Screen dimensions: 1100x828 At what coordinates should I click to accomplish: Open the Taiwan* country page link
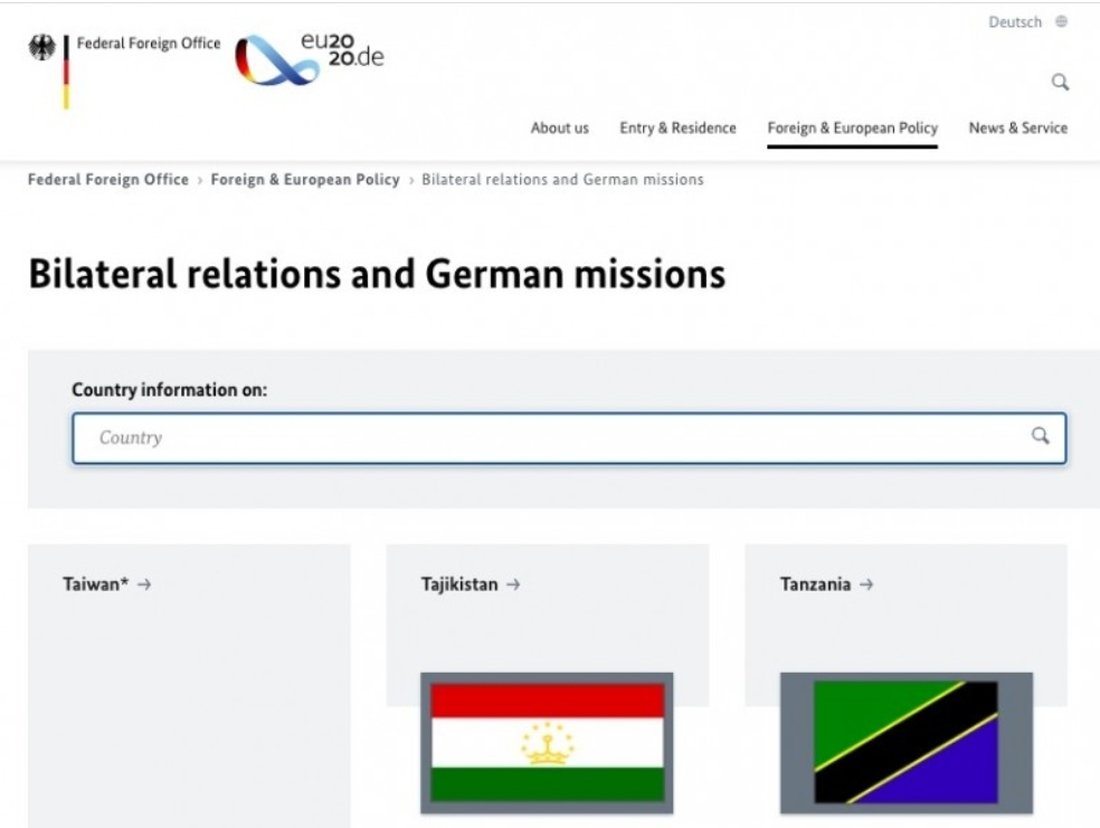(x=96, y=584)
